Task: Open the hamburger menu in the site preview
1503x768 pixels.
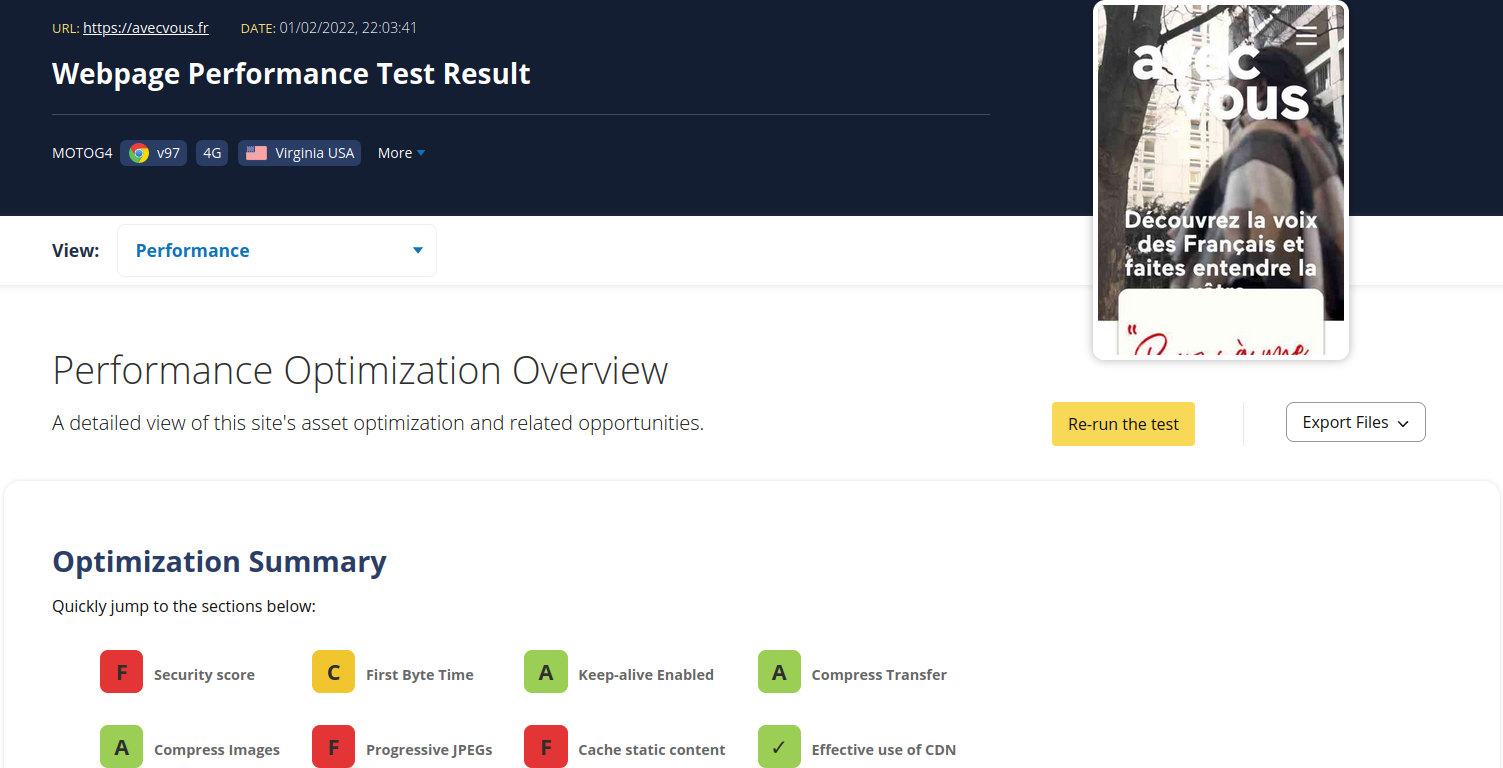Action: [x=1306, y=38]
